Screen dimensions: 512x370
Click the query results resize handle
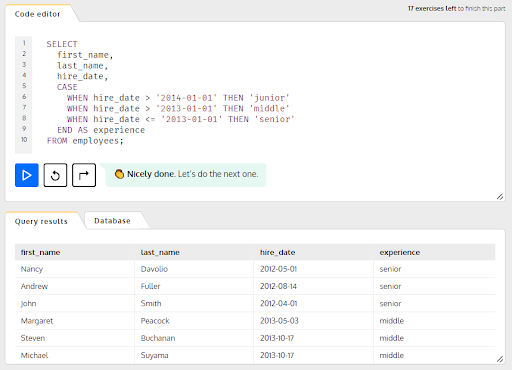coord(500,359)
